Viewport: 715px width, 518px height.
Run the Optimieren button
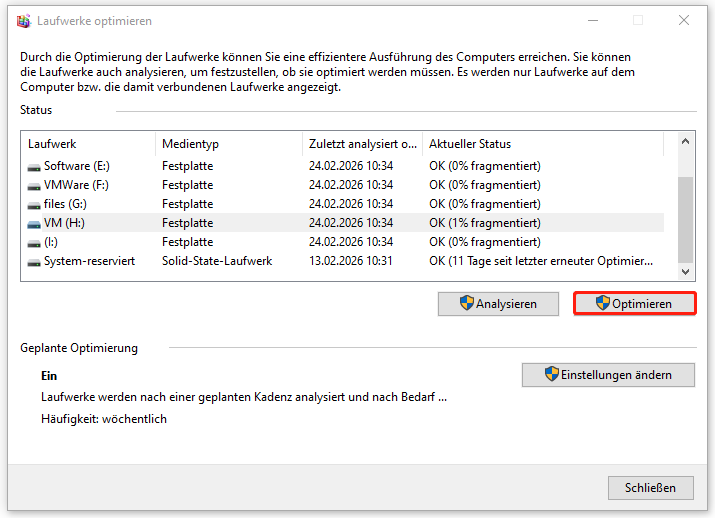click(634, 304)
